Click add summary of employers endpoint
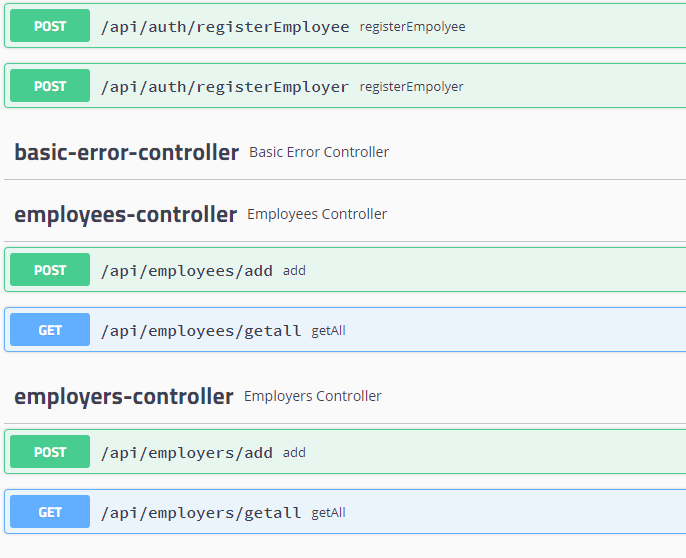Viewport: 686px width, 558px height. click(294, 453)
